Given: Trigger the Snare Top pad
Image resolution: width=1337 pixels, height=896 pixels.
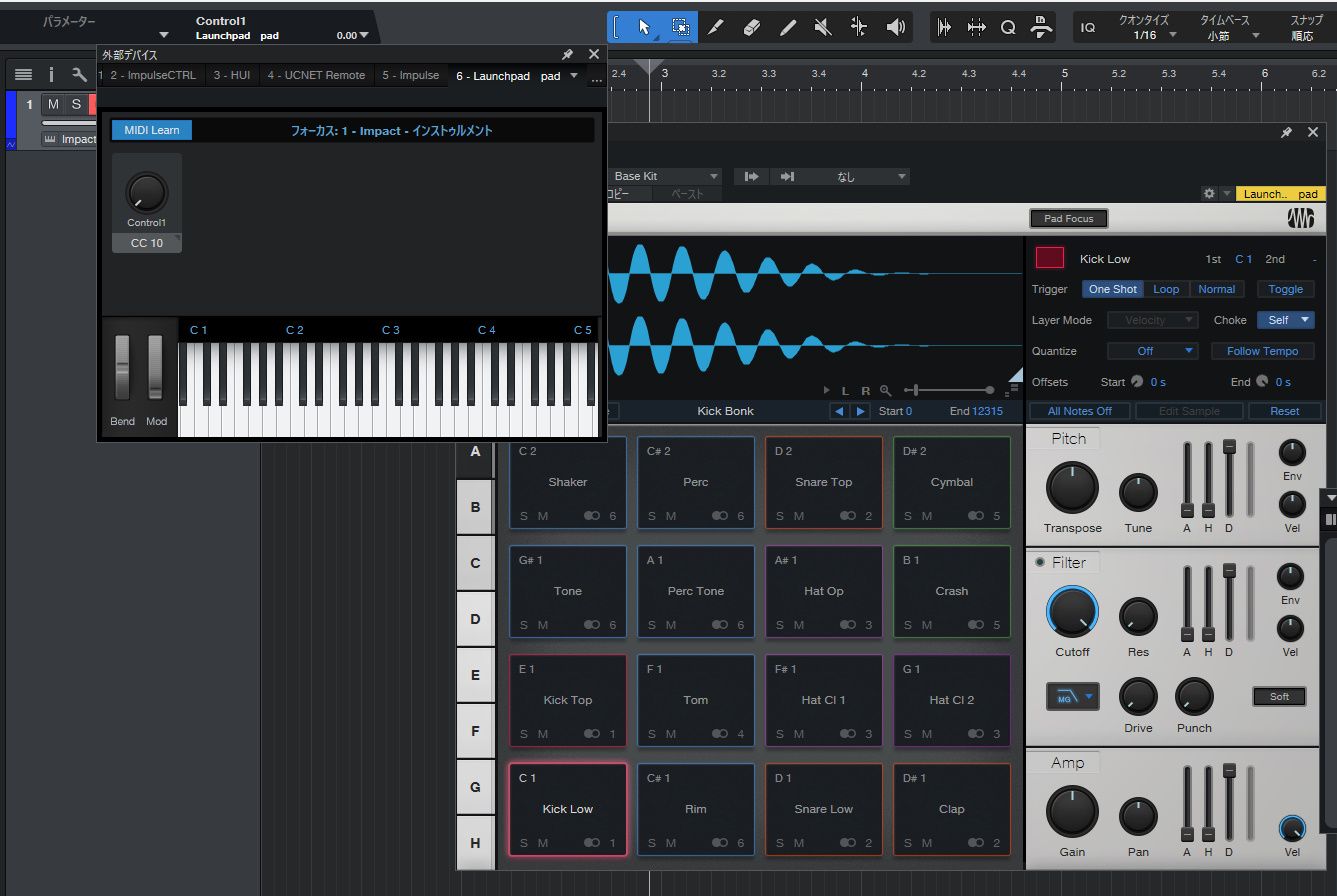Looking at the screenshot, I should (823, 482).
